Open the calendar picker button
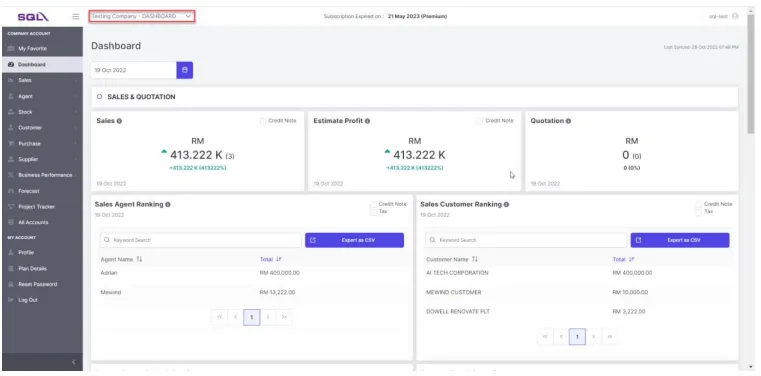Image resolution: width=761 pixels, height=376 pixels. pos(184,70)
